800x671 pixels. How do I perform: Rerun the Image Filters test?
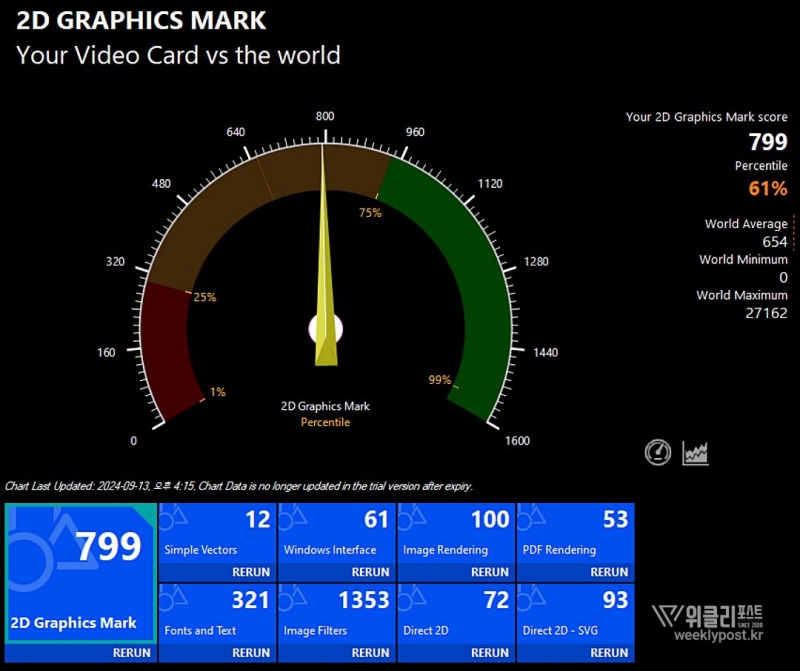click(x=370, y=652)
